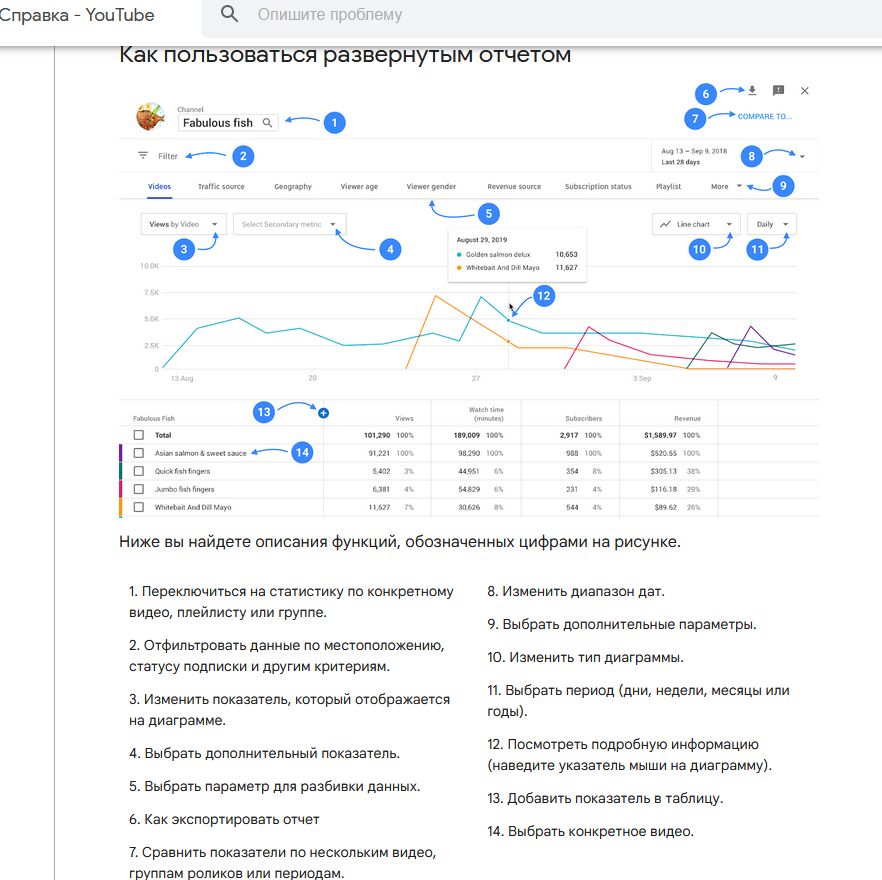Screen dimensions: 882x880
Task: Click the Fabulous Fish table header label
Action: click(154, 419)
